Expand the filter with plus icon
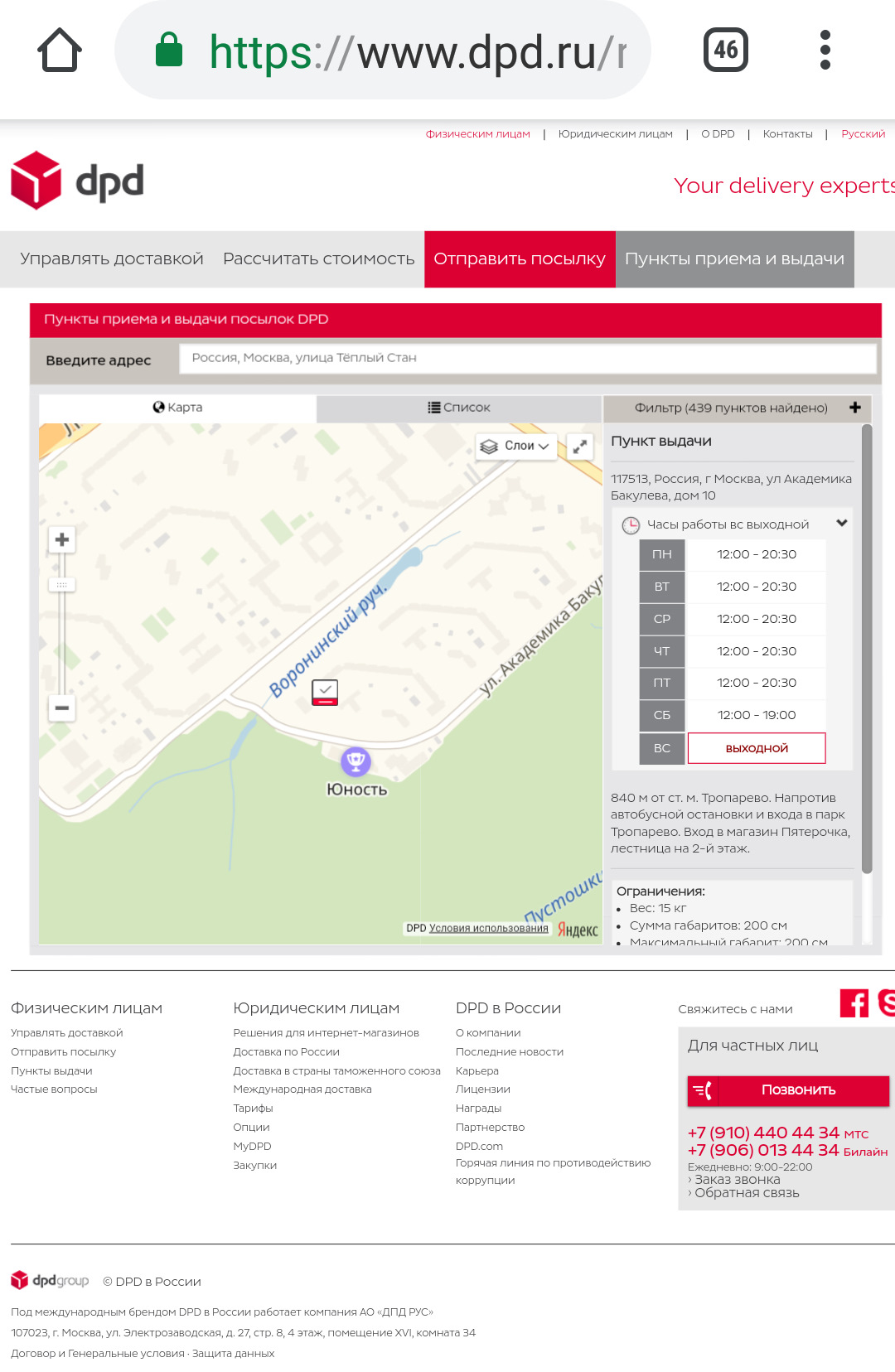This screenshot has width=895, height=1372. 855,408
